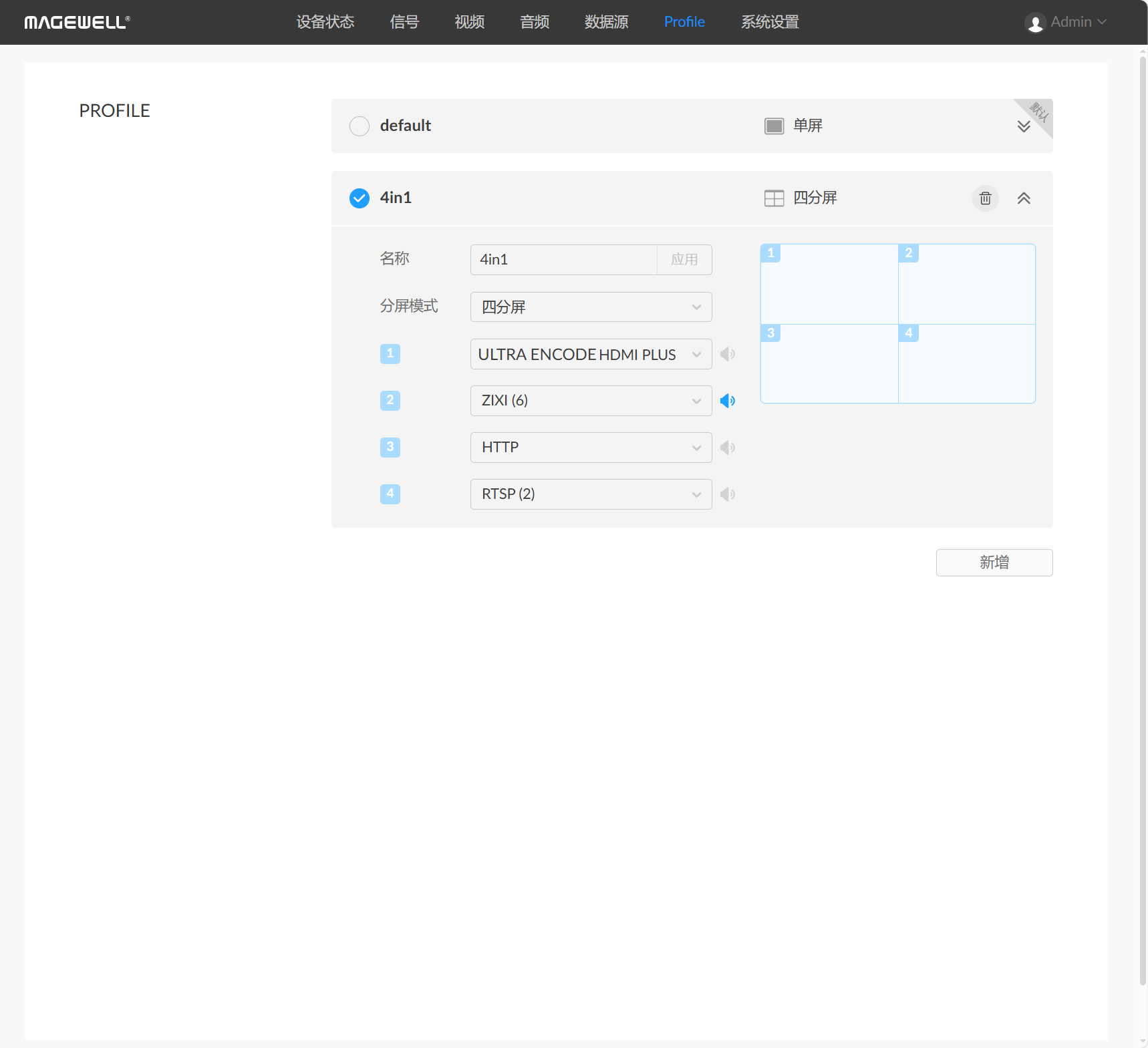Toggle the 4in1 profile checkmark
1148x1048 pixels.
tap(360, 198)
